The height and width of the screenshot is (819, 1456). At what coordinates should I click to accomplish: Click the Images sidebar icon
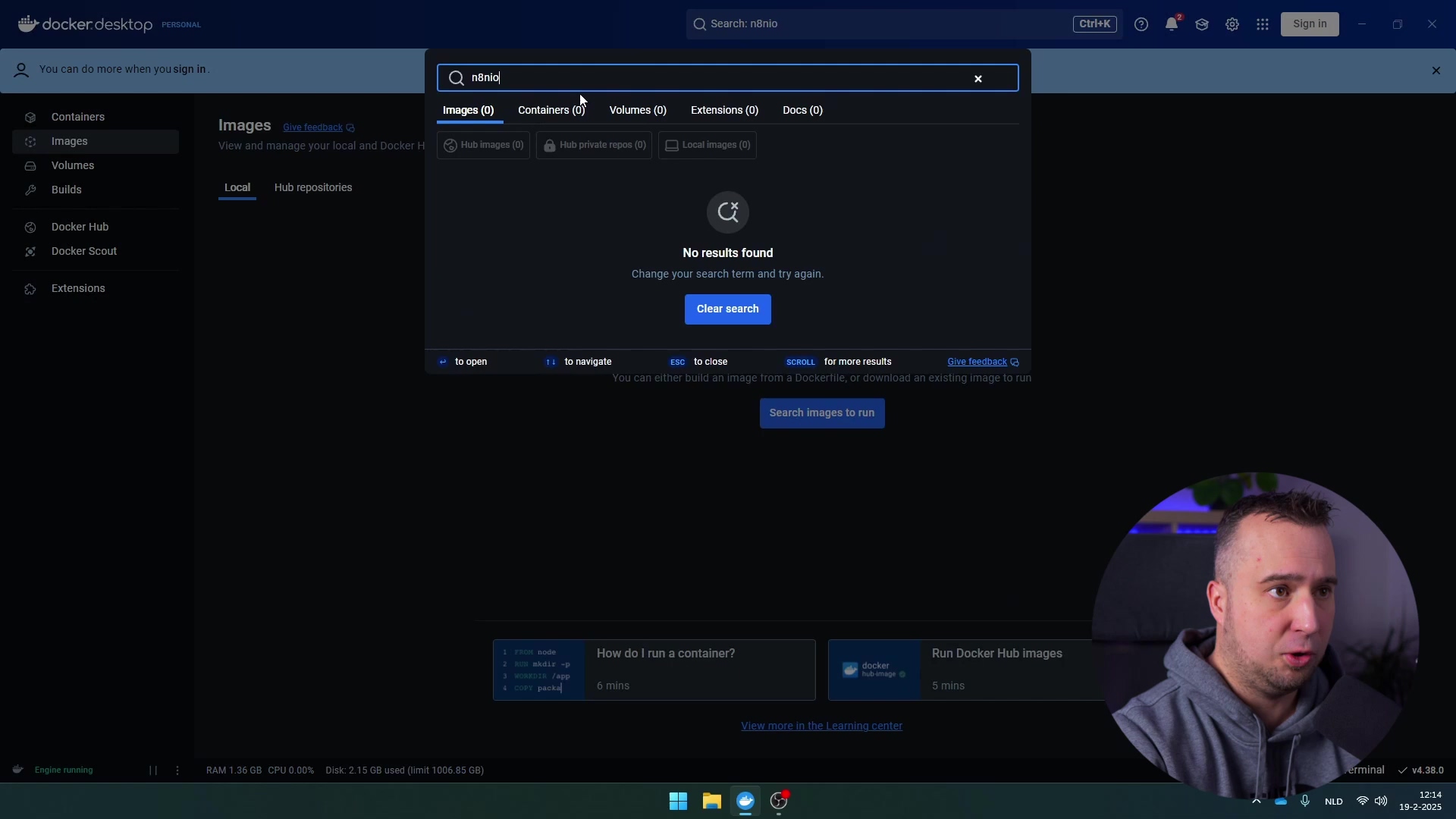click(x=30, y=142)
